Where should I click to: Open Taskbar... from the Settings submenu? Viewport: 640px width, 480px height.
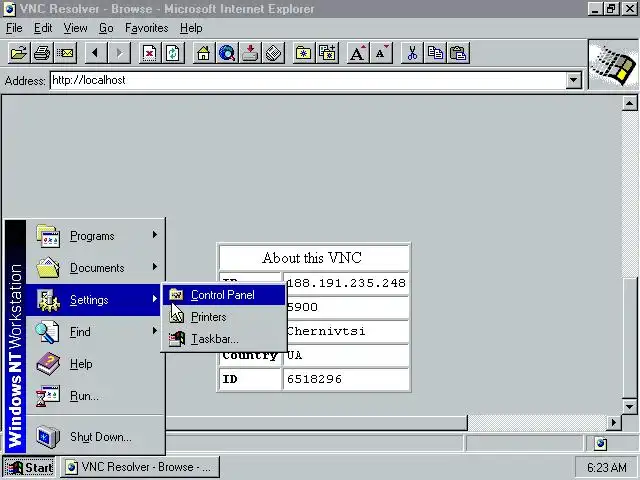pos(224,339)
